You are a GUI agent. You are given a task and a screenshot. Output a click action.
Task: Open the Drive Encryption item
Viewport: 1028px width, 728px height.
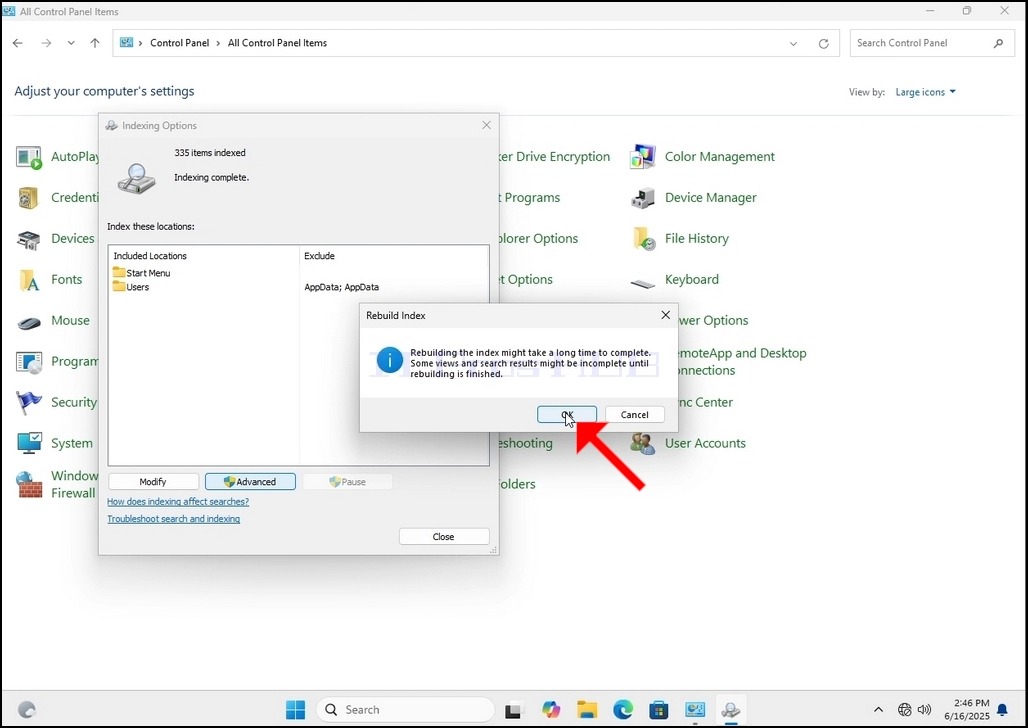point(555,157)
